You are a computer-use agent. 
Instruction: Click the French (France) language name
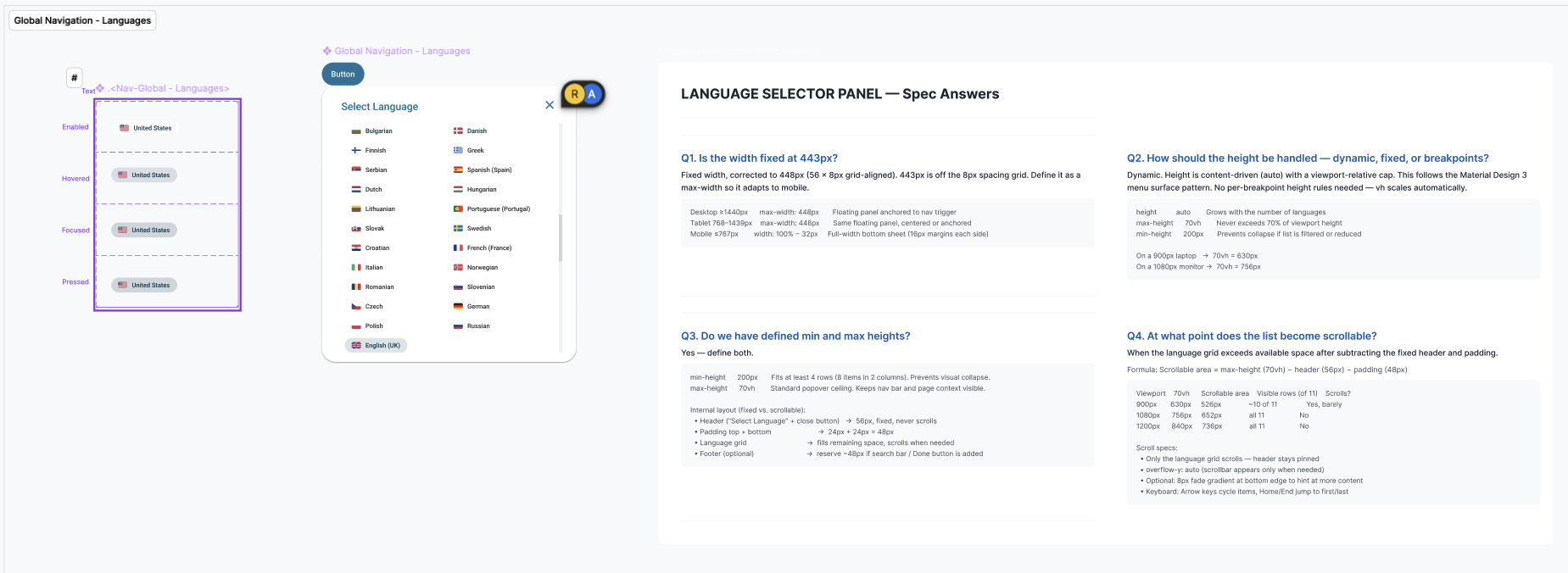tap(489, 248)
